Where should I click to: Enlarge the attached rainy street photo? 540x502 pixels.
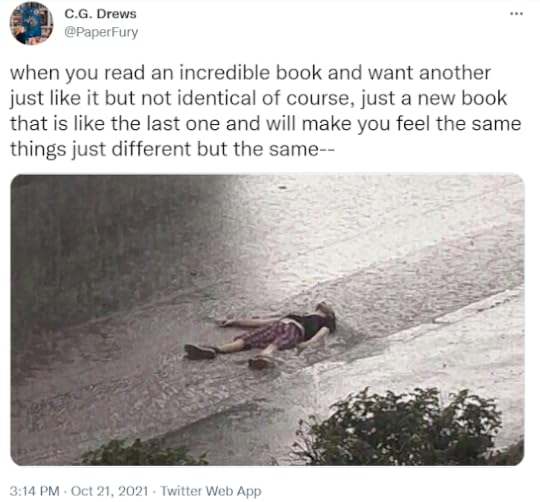[267, 320]
